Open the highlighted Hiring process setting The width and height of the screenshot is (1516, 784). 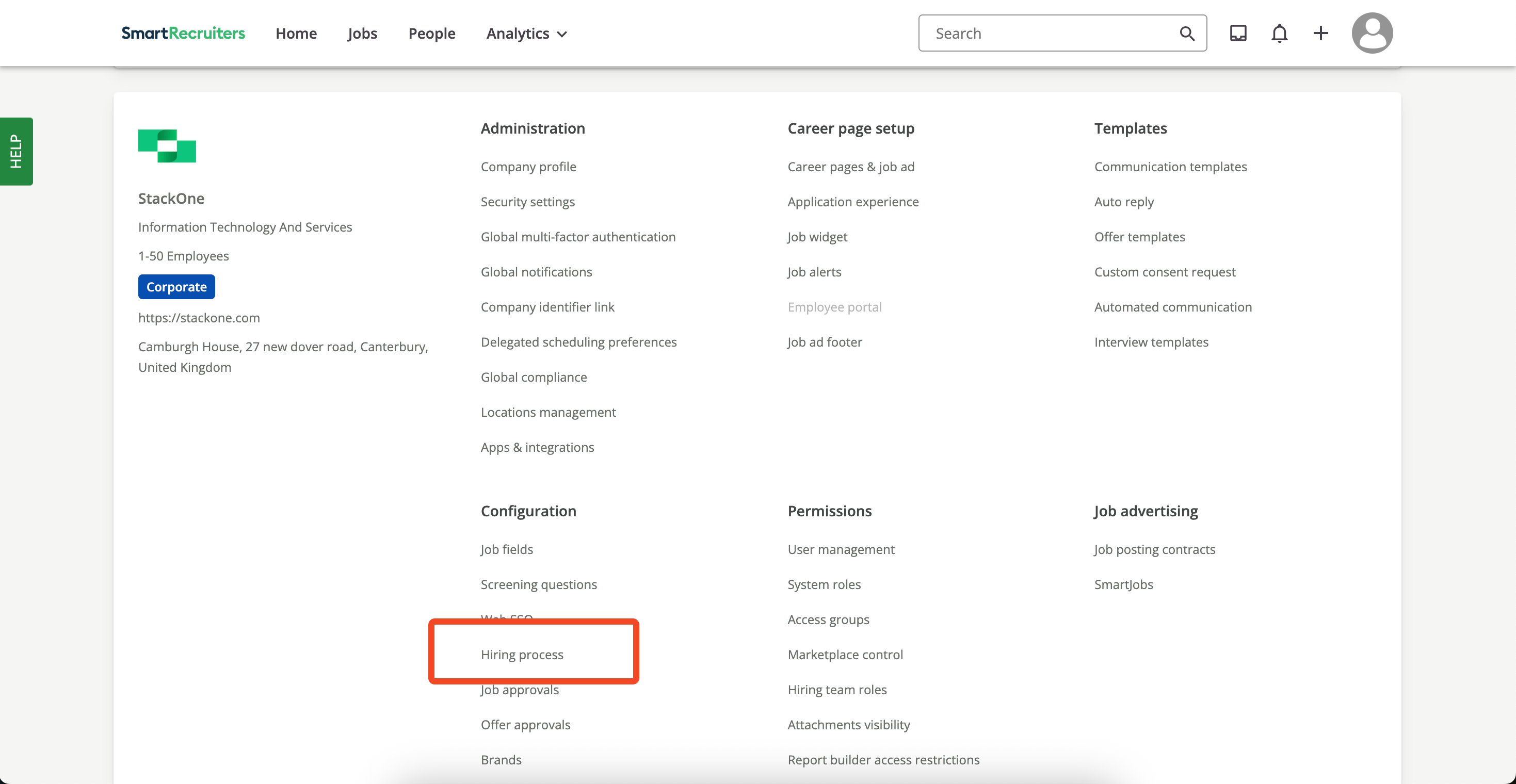click(522, 654)
